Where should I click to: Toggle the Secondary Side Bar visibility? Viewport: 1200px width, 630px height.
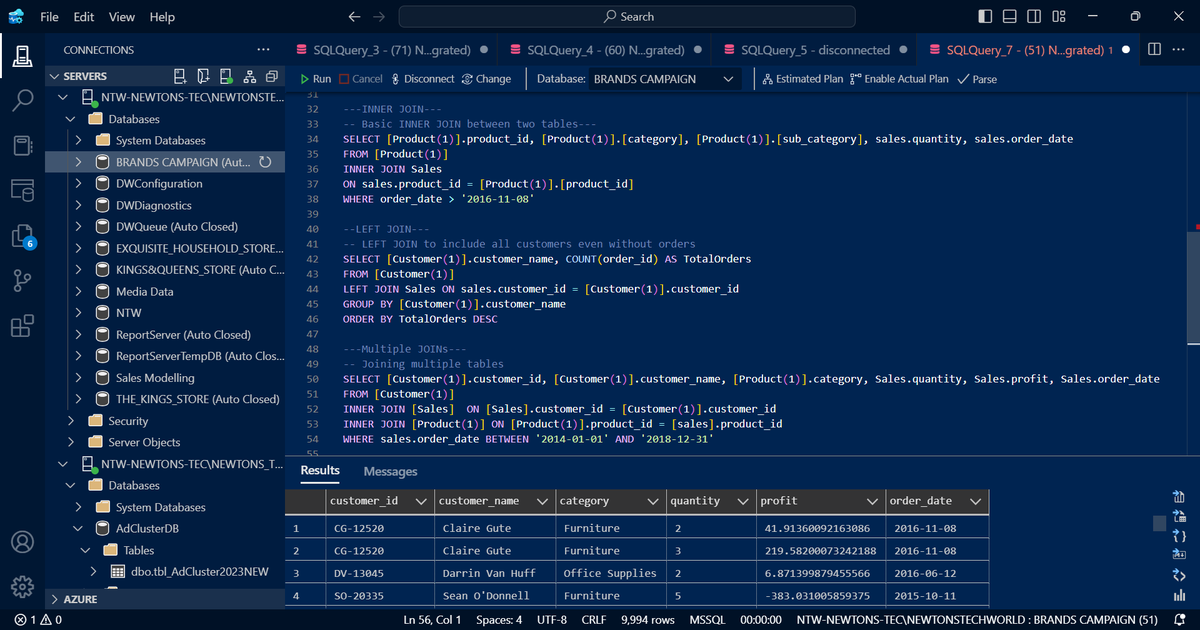point(1034,16)
